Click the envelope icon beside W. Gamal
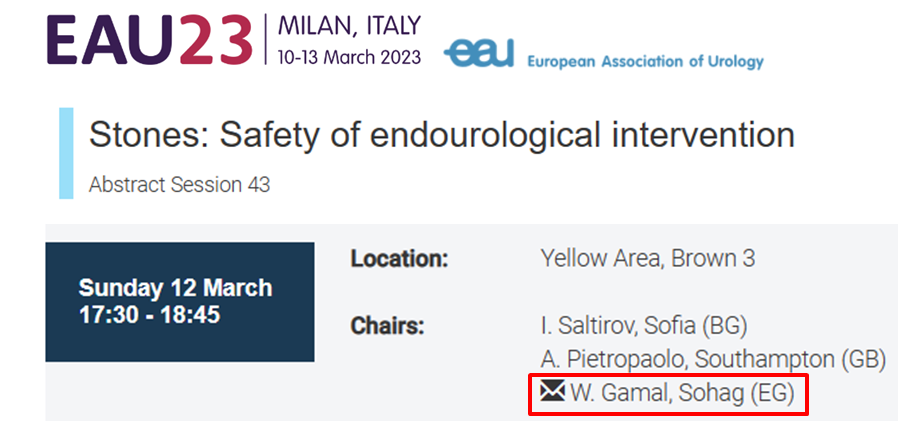Viewport: 898px width, 447px height. pyautogui.click(x=552, y=392)
